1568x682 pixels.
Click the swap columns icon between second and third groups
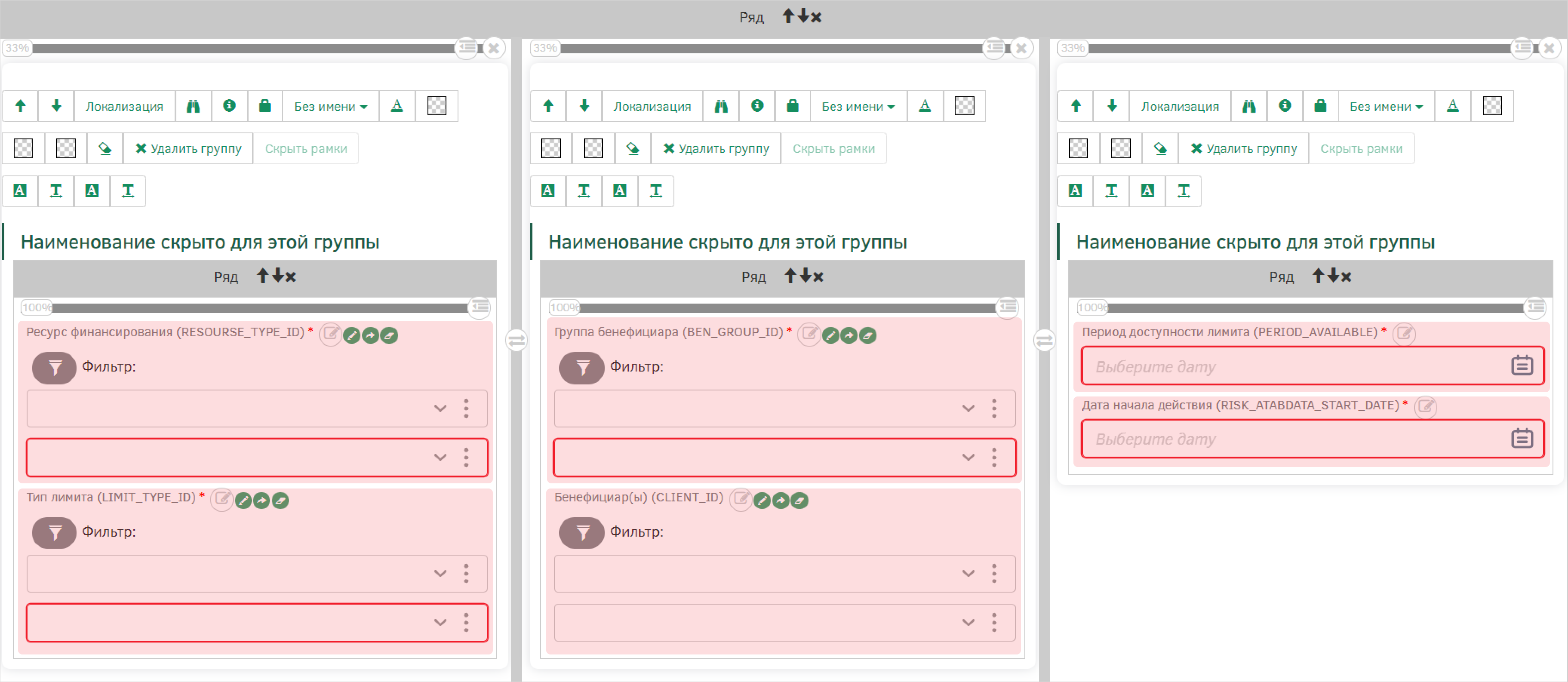click(1044, 340)
